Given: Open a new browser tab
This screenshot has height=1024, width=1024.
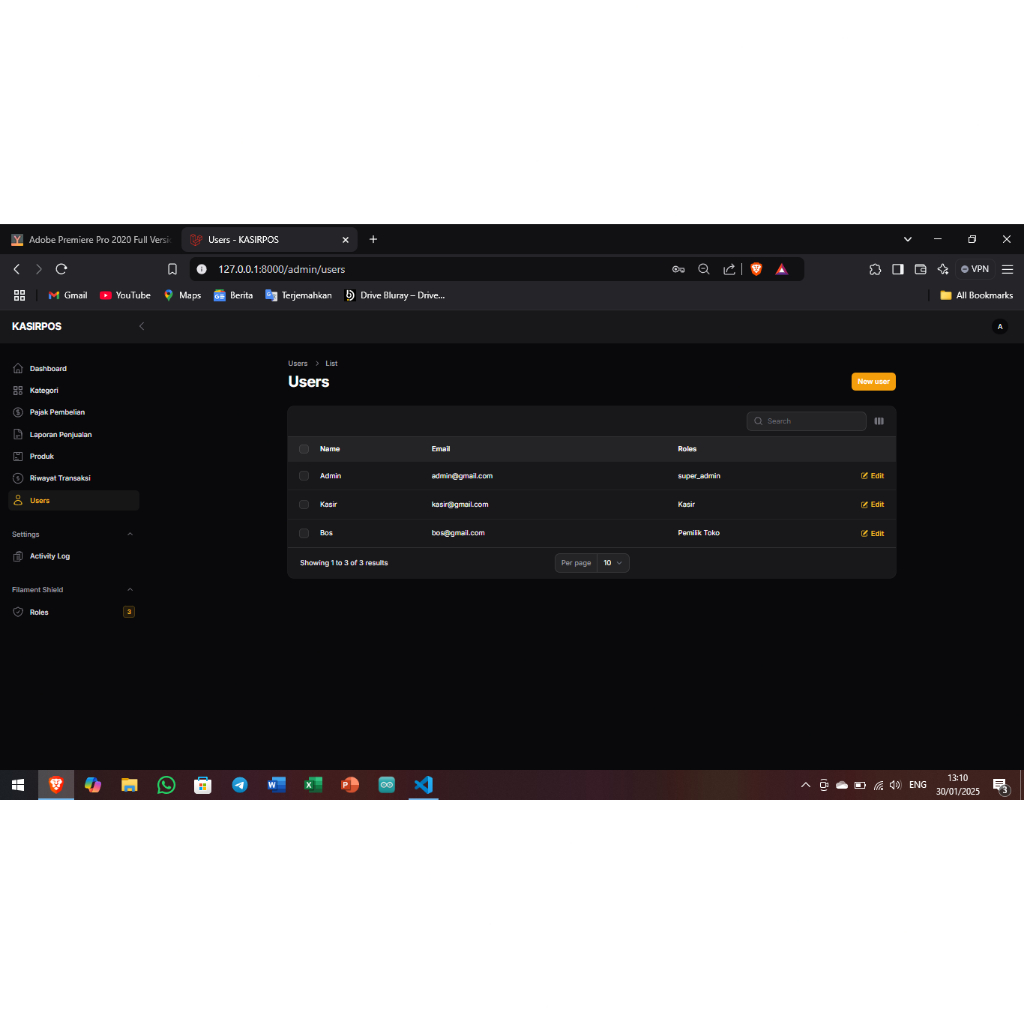Looking at the screenshot, I should 374,240.
